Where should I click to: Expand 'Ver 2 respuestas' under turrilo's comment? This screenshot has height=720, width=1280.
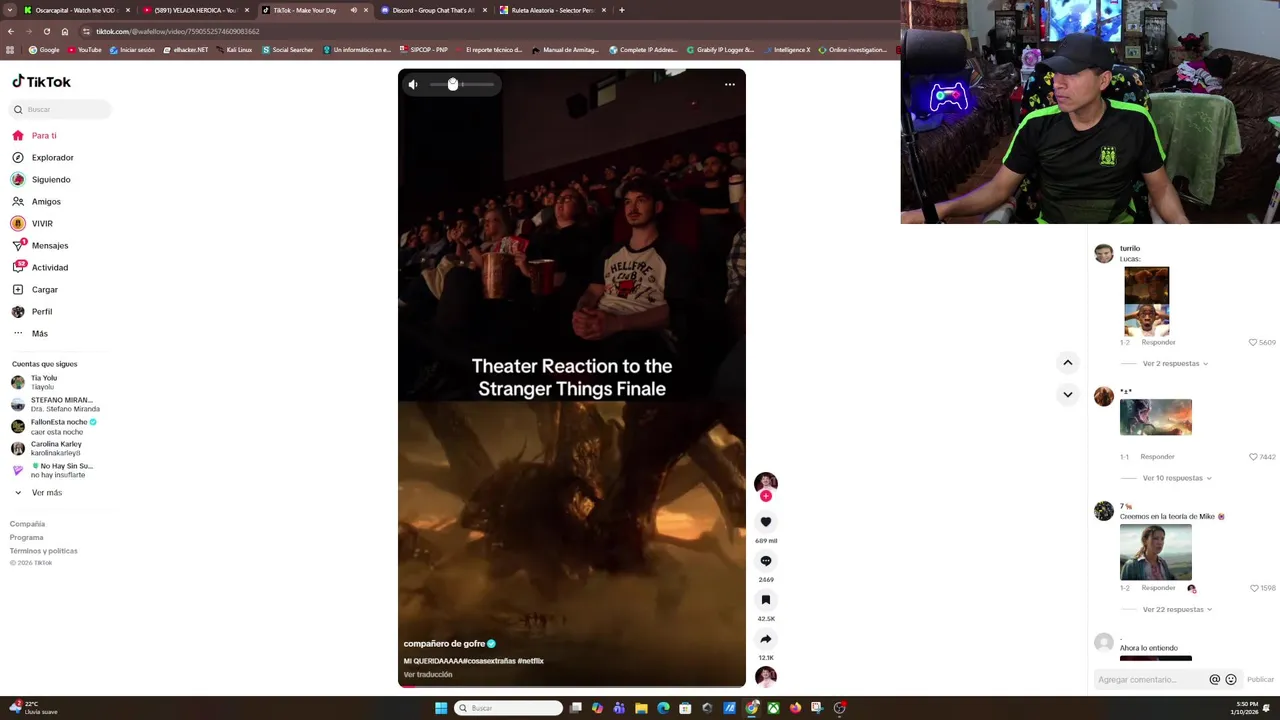(x=1175, y=364)
